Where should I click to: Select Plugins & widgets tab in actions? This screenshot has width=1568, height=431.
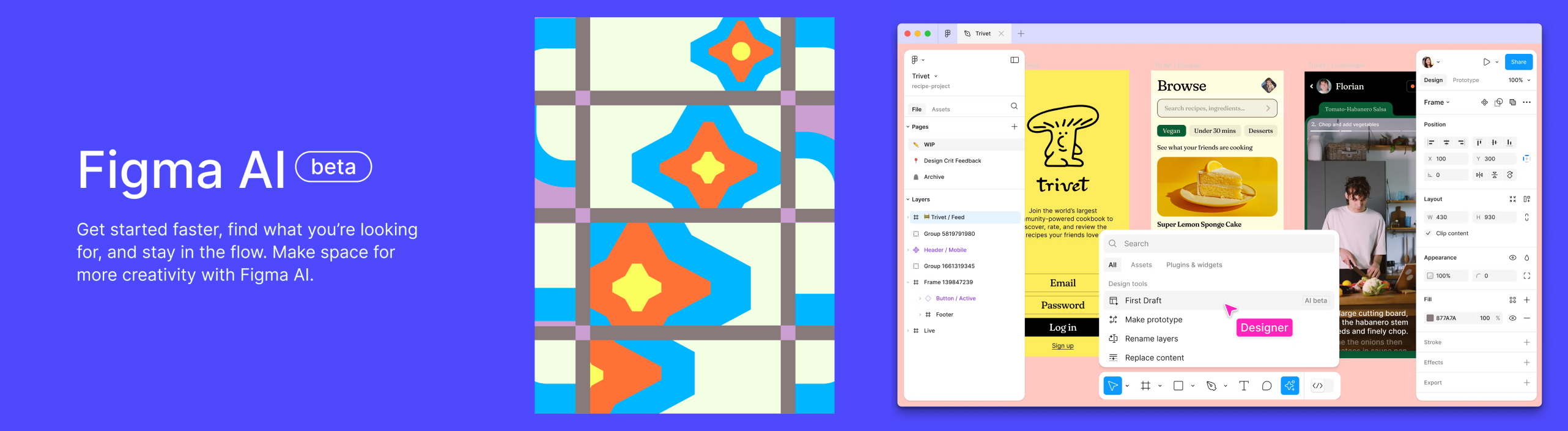1194,265
